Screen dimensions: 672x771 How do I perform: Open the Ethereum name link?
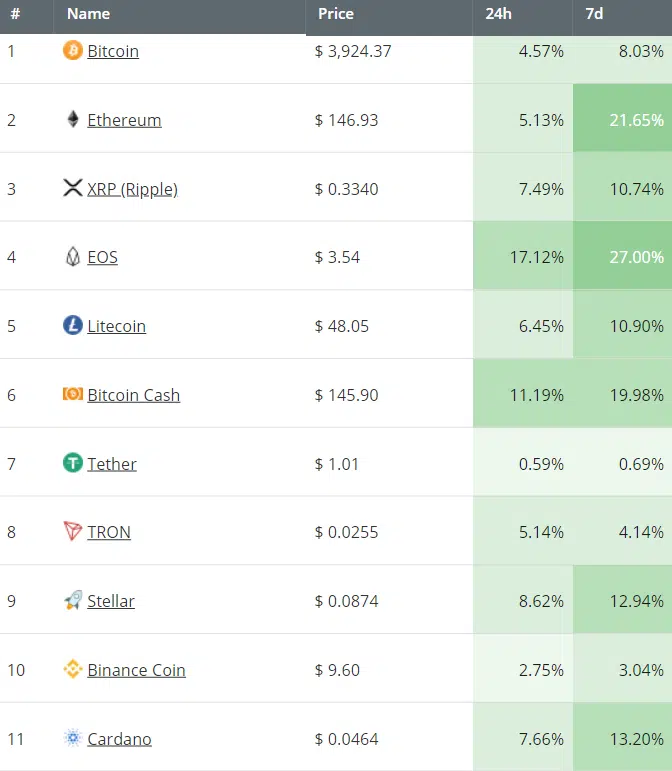(124, 120)
